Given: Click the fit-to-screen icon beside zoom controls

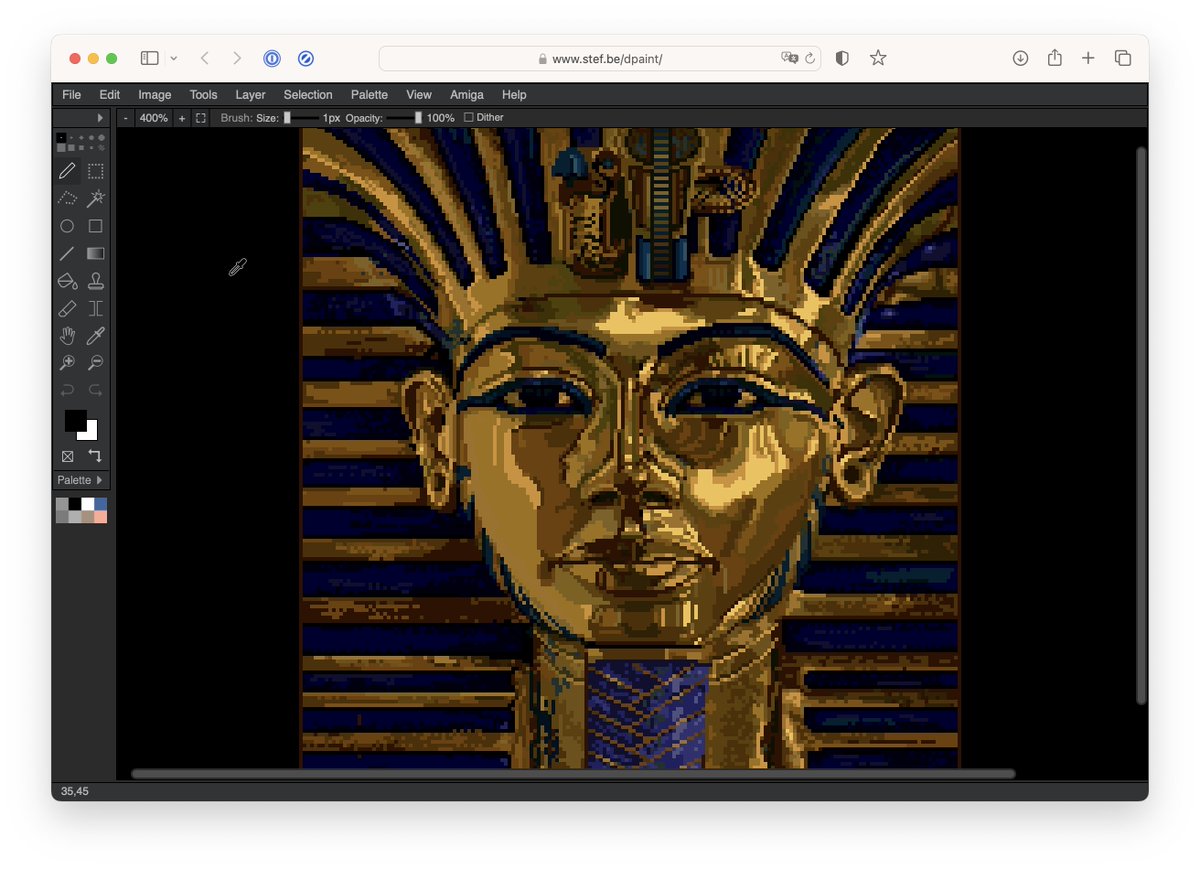Looking at the screenshot, I should click(x=201, y=118).
